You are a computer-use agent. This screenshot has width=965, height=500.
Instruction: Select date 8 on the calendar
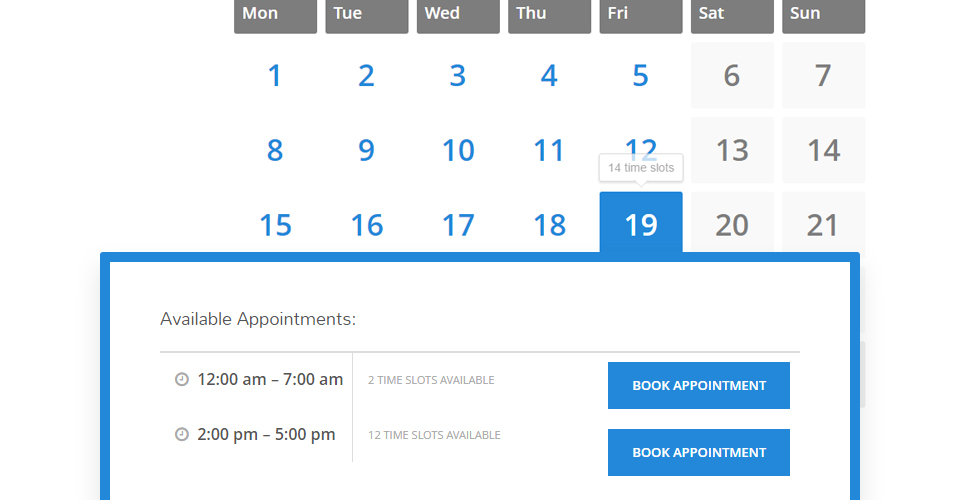(275, 150)
